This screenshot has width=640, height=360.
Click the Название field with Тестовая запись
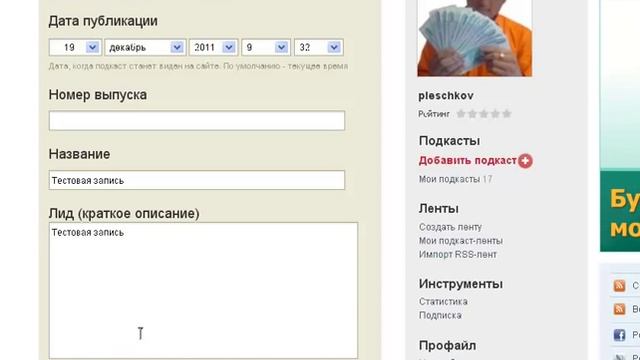tap(197, 180)
